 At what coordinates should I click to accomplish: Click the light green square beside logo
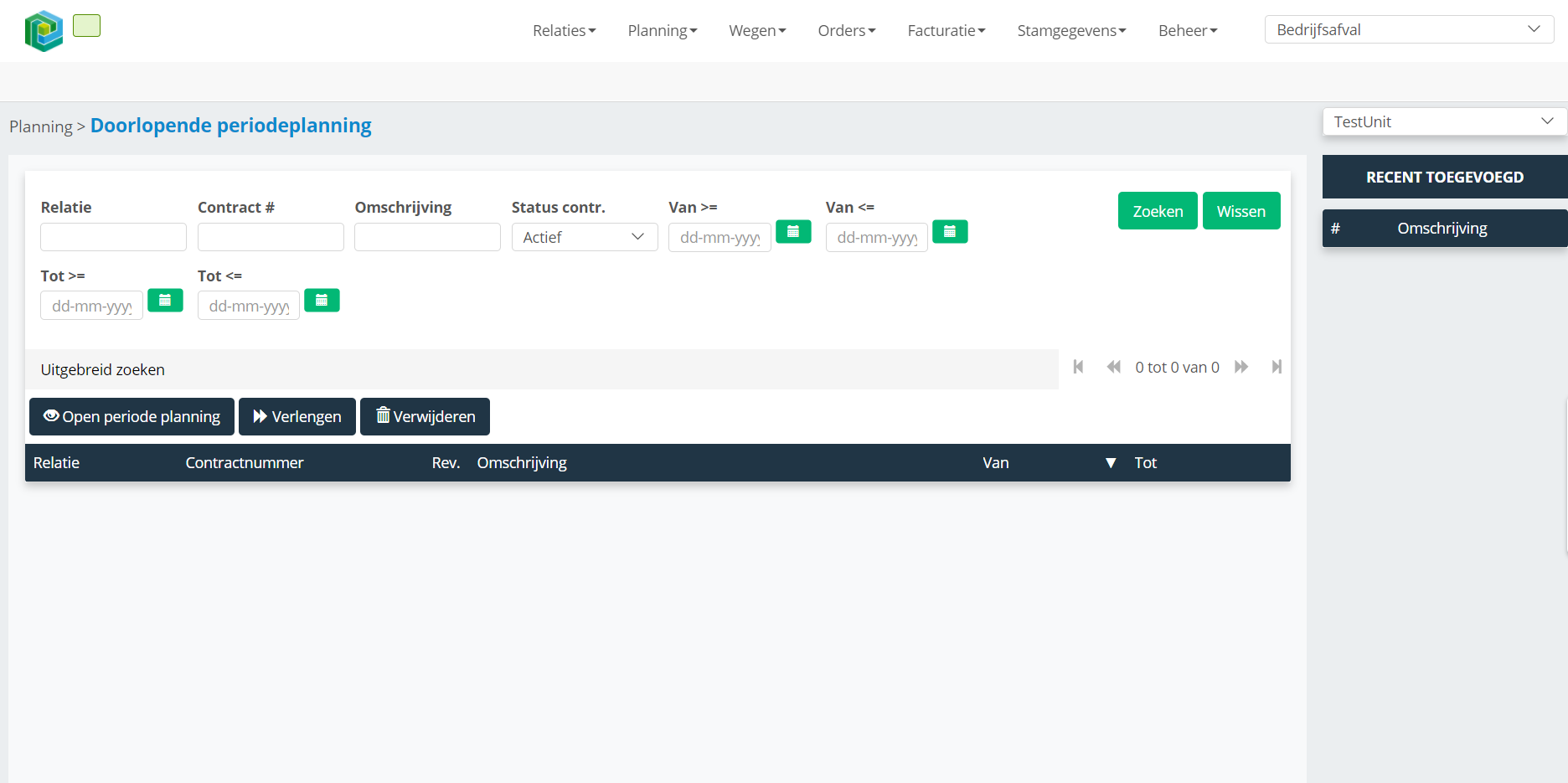(x=86, y=26)
